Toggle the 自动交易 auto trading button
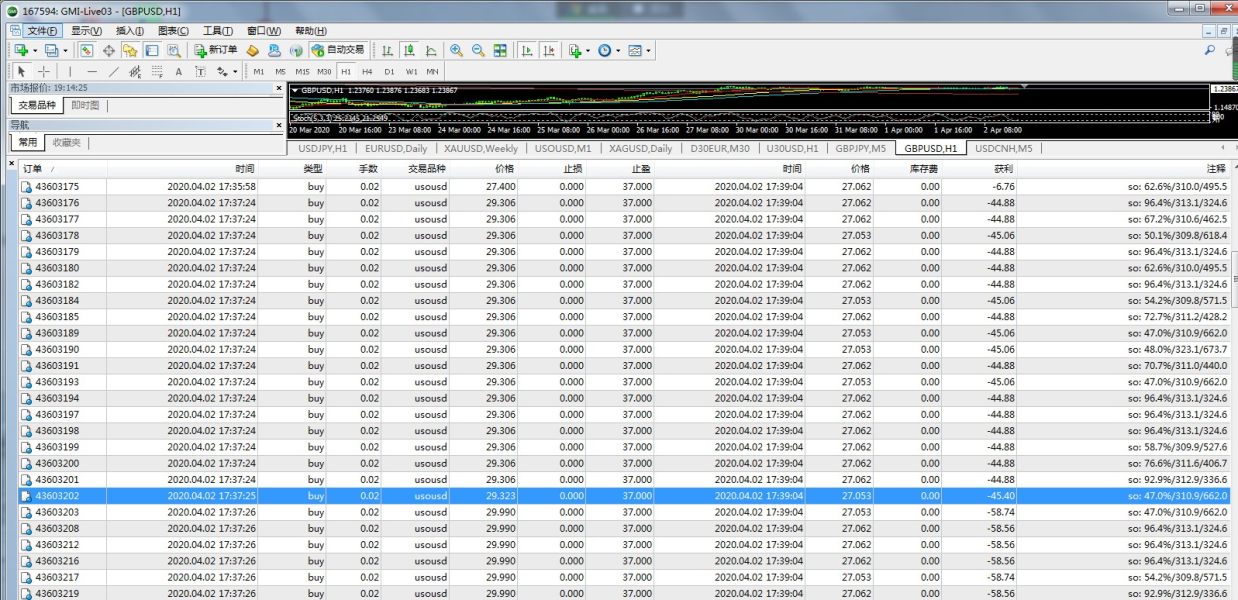1238x600 pixels. coord(338,50)
